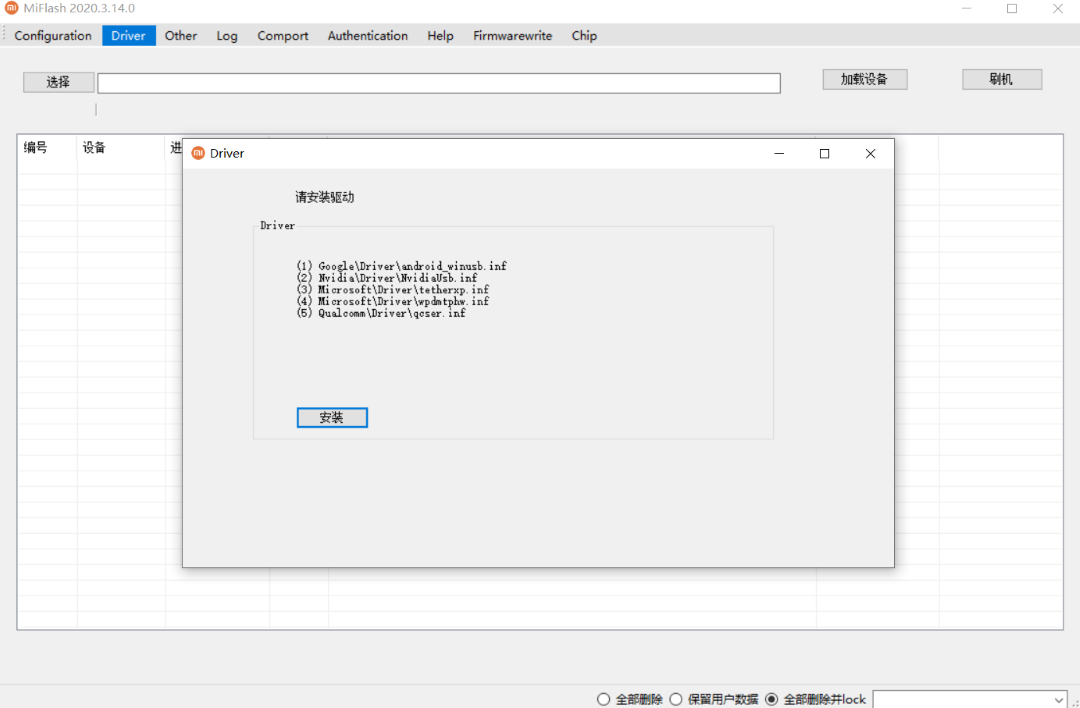The height and width of the screenshot is (708, 1080).
Task: Click the 选择 browse button
Action: pos(58,82)
